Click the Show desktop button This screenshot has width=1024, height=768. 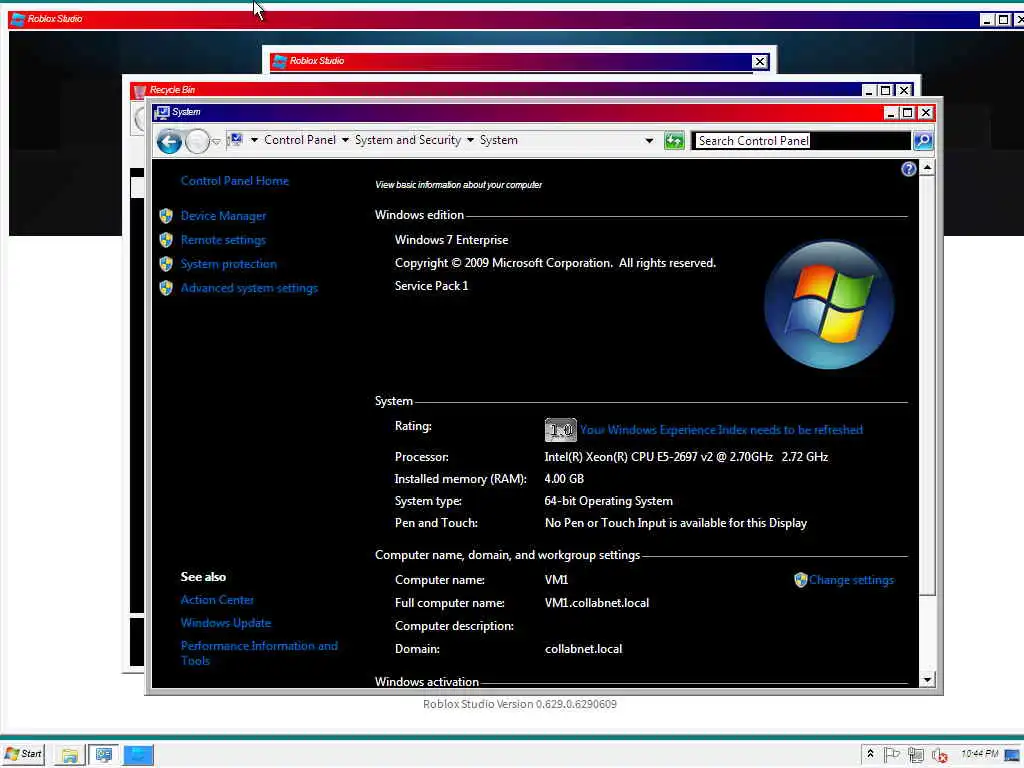tap(1014, 755)
